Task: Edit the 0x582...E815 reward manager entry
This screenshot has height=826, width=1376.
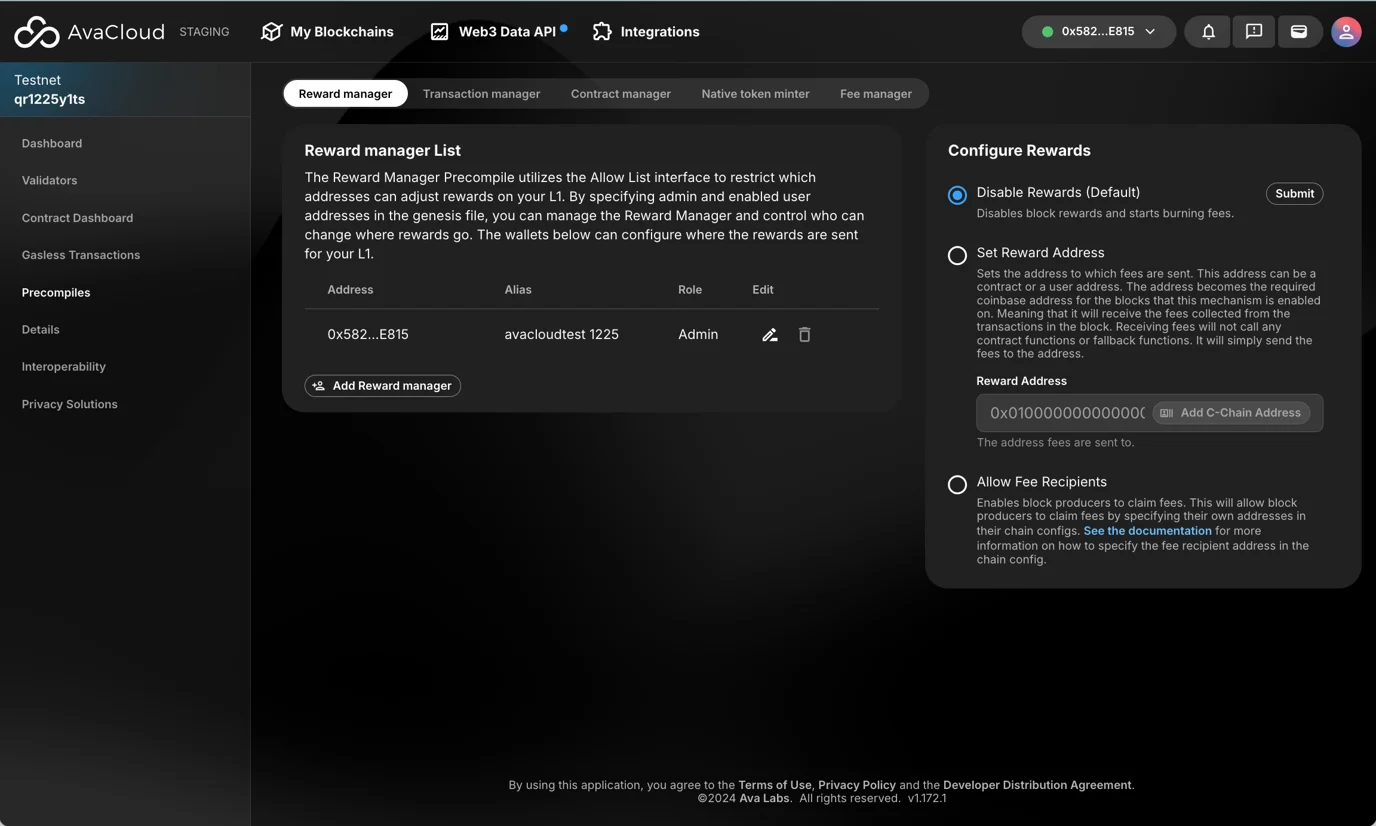Action: [x=770, y=335]
